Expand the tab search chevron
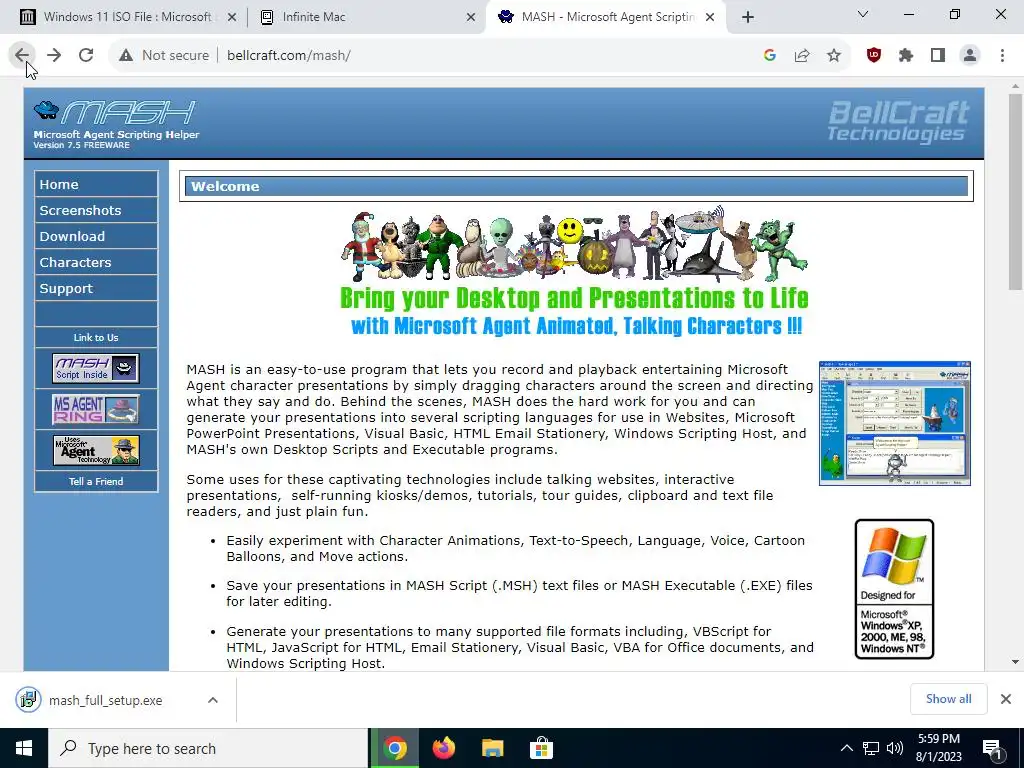This screenshot has height=768, width=1024. pos(863,14)
